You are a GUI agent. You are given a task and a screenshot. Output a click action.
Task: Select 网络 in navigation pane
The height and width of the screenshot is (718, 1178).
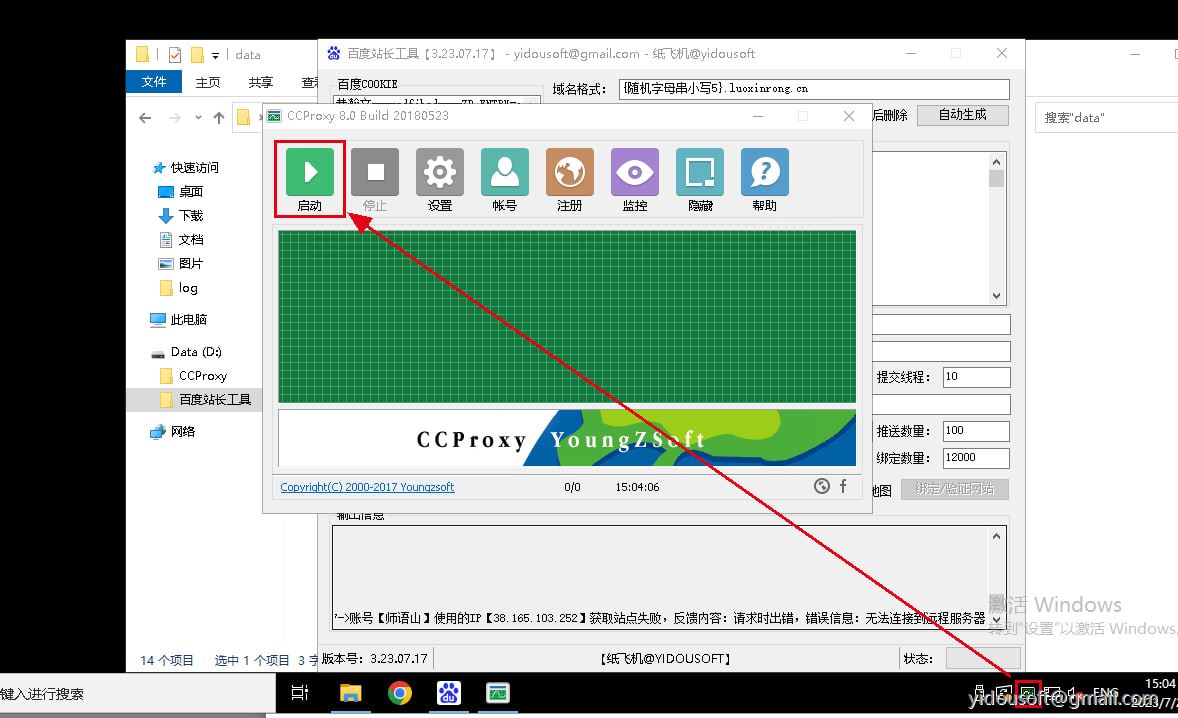click(173, 431)
